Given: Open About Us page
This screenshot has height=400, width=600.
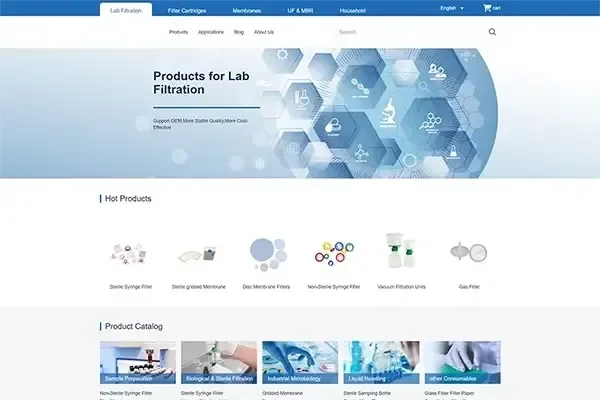Looking at the screenshot, I should click(x=264, y=32).
